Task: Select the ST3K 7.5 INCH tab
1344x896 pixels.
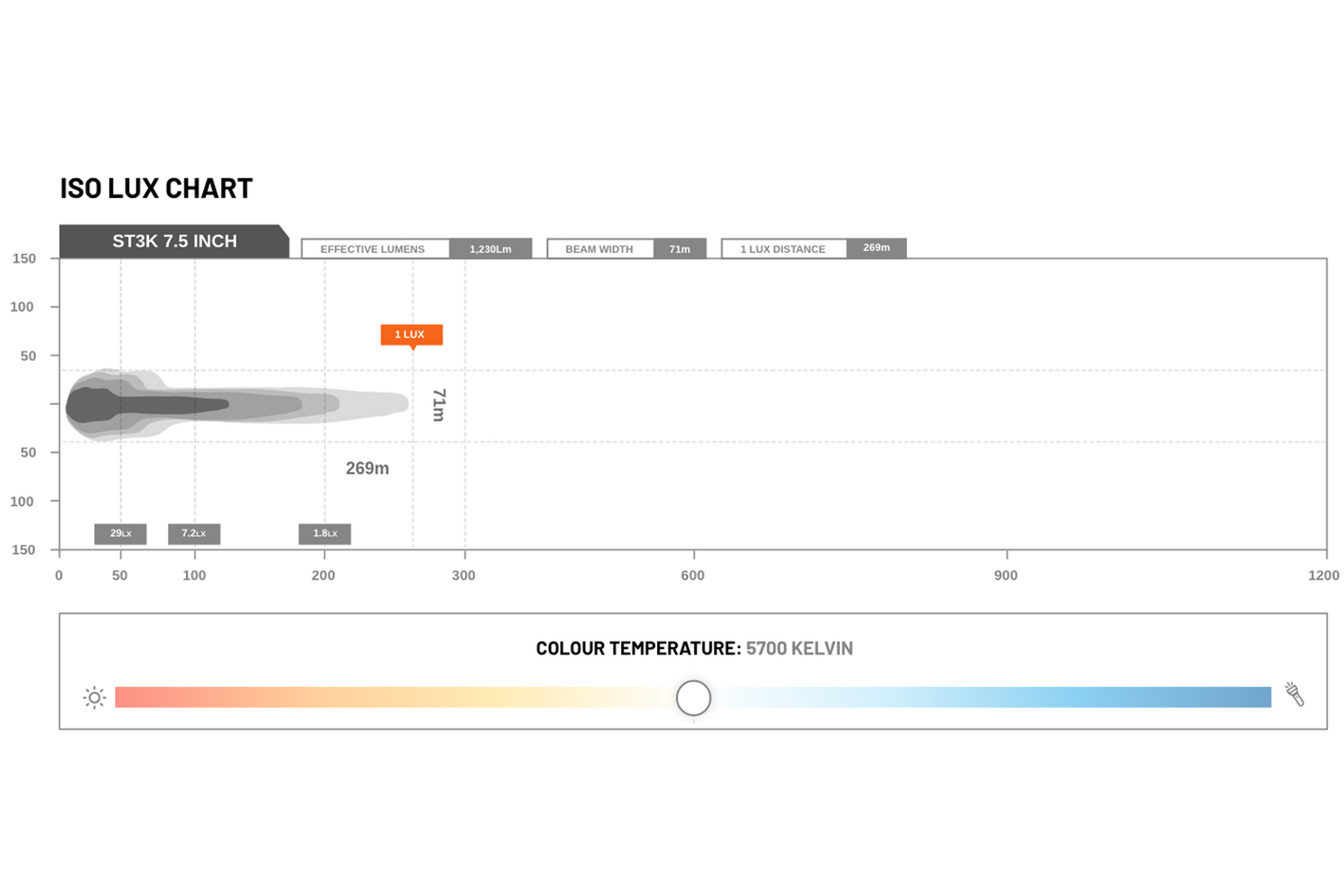Action: pos(174,241)
